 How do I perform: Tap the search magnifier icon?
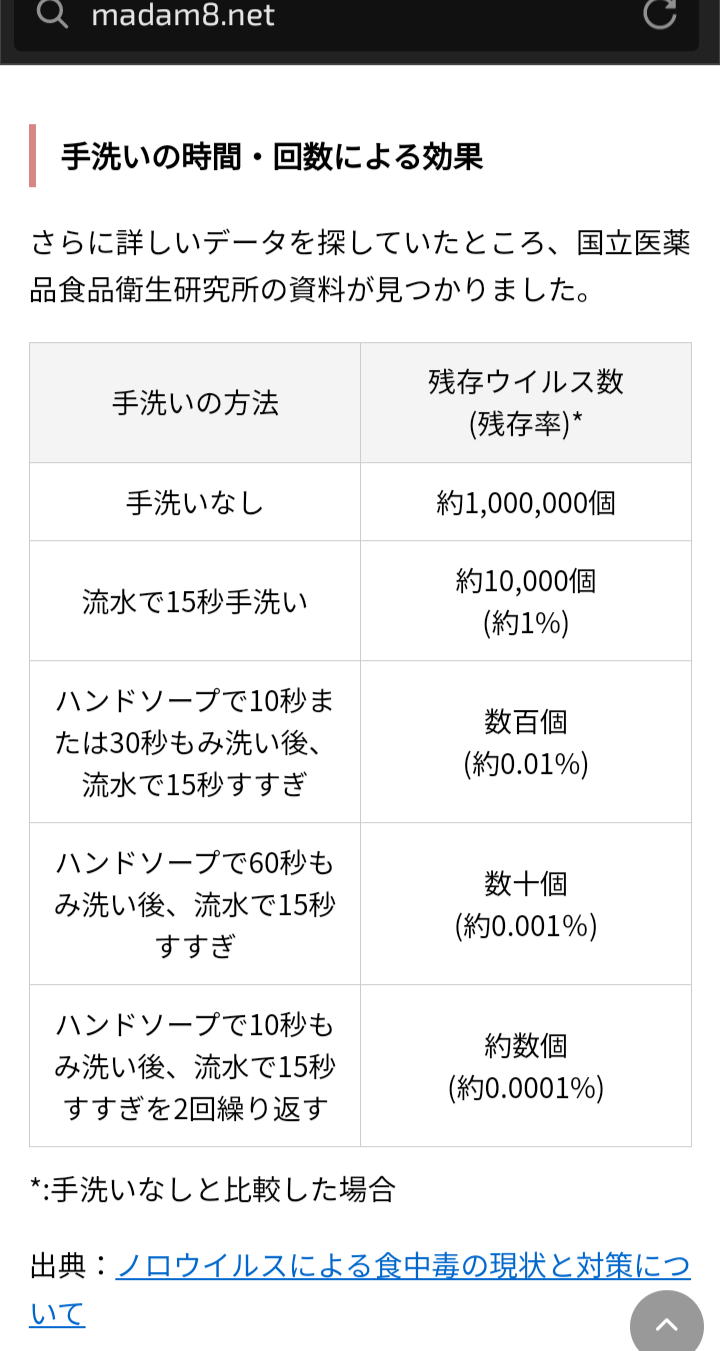click(x=52, y=15)
